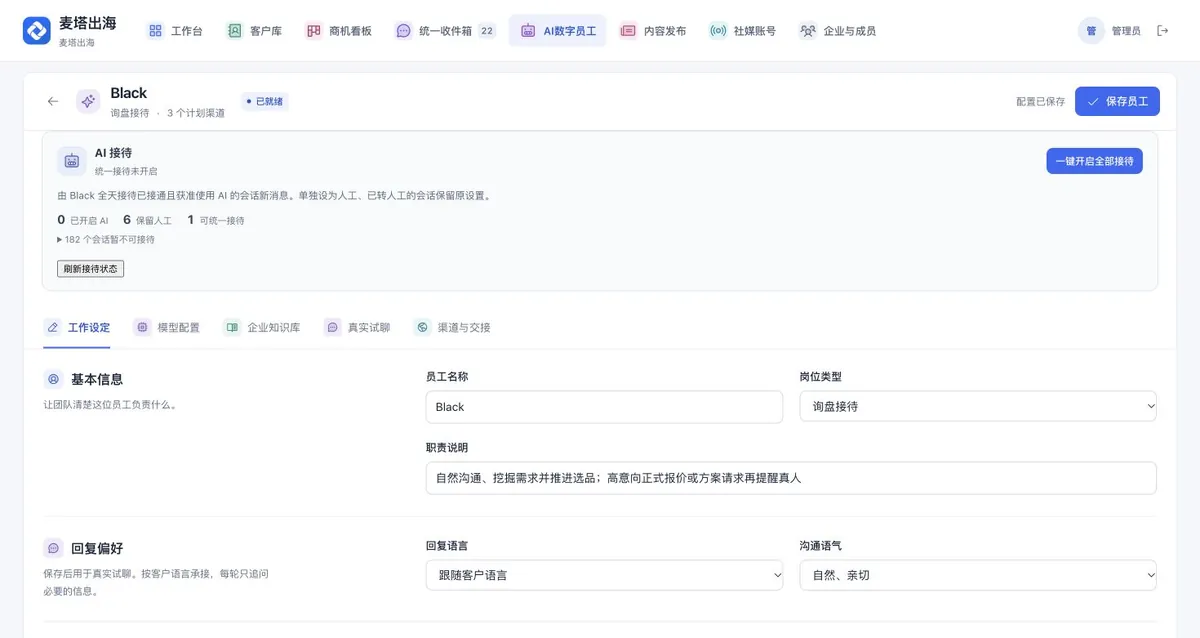Click the 麦塔出海 logo icon
This screenshot has width=1200, height=638.
[37, 31]
